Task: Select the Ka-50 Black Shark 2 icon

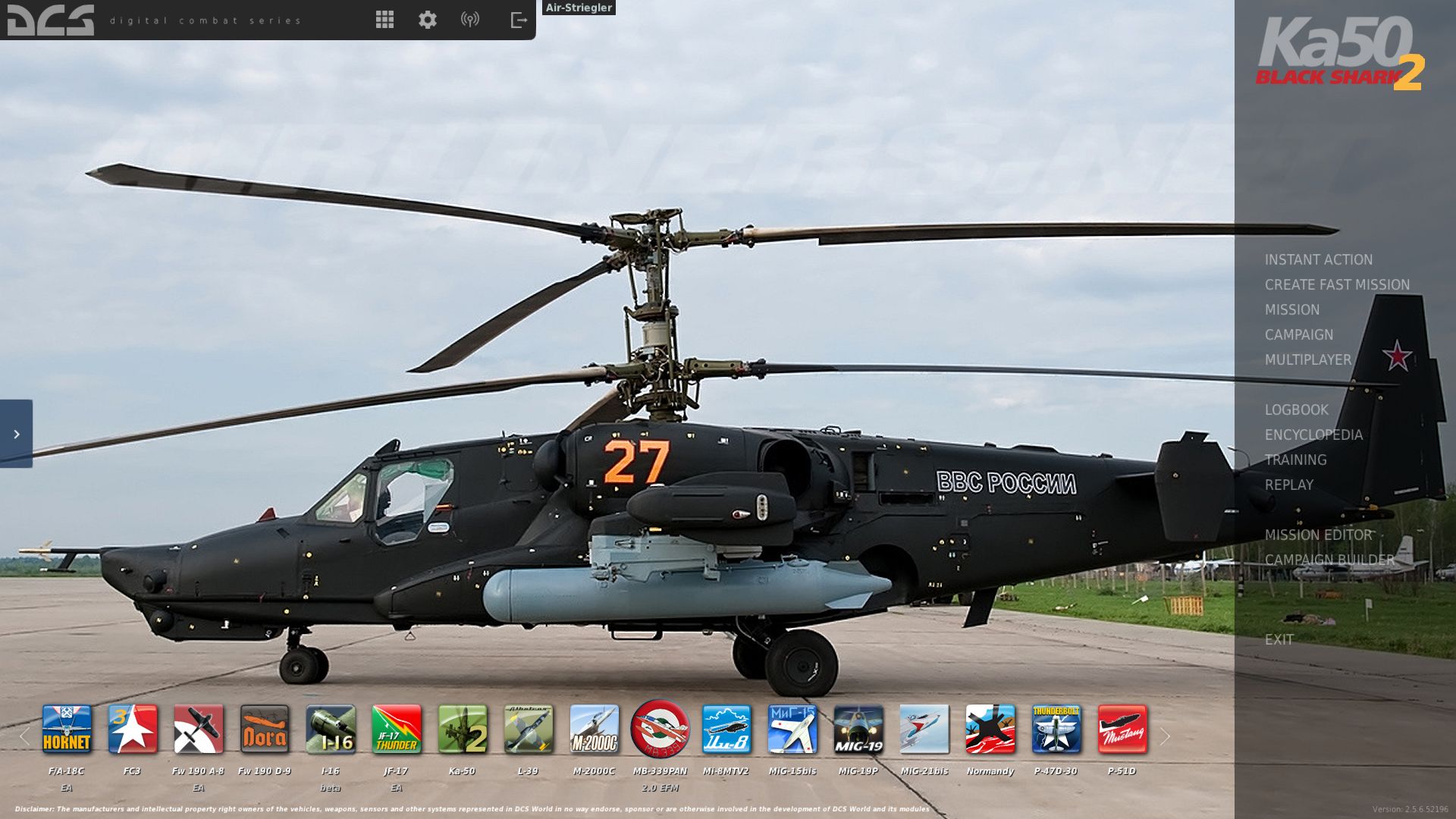Action: coord(463,729)
